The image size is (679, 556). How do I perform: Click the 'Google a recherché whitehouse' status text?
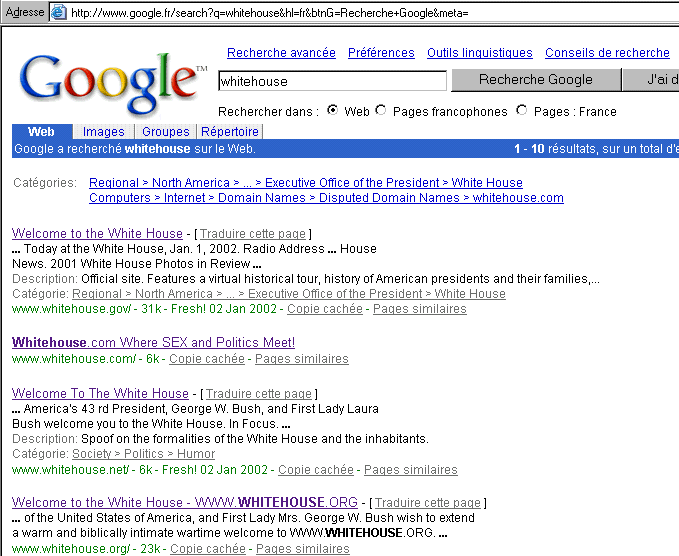(135, 149)
